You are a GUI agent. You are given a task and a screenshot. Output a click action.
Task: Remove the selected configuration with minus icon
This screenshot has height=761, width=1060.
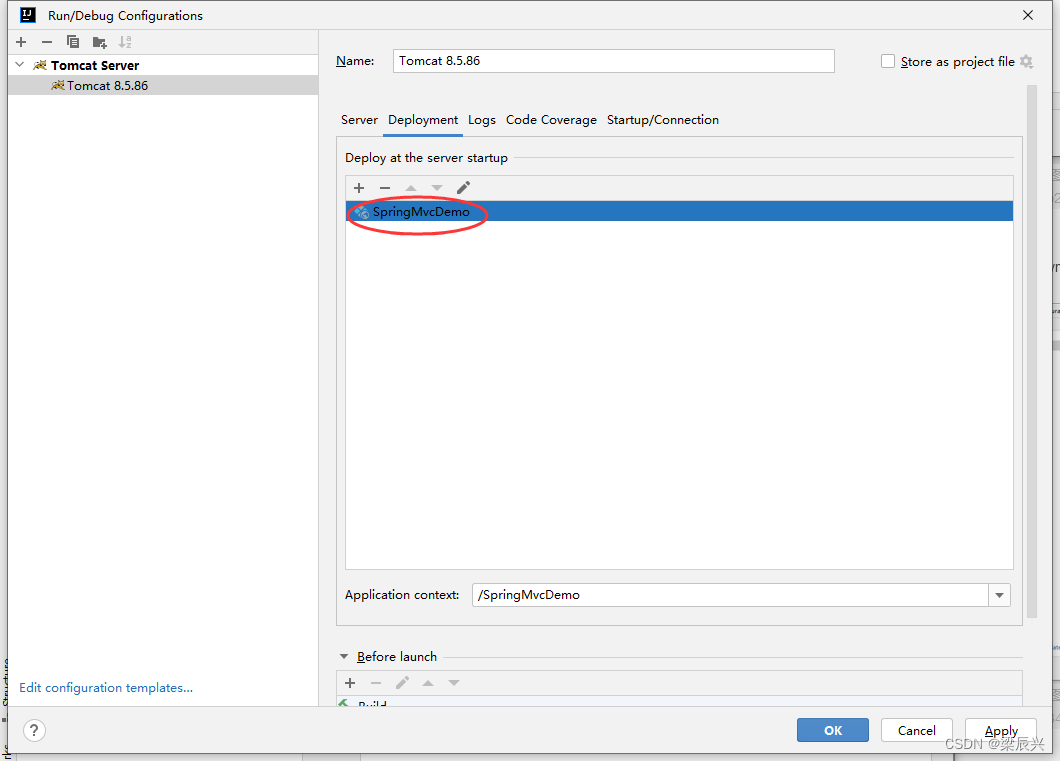(47, 42)
